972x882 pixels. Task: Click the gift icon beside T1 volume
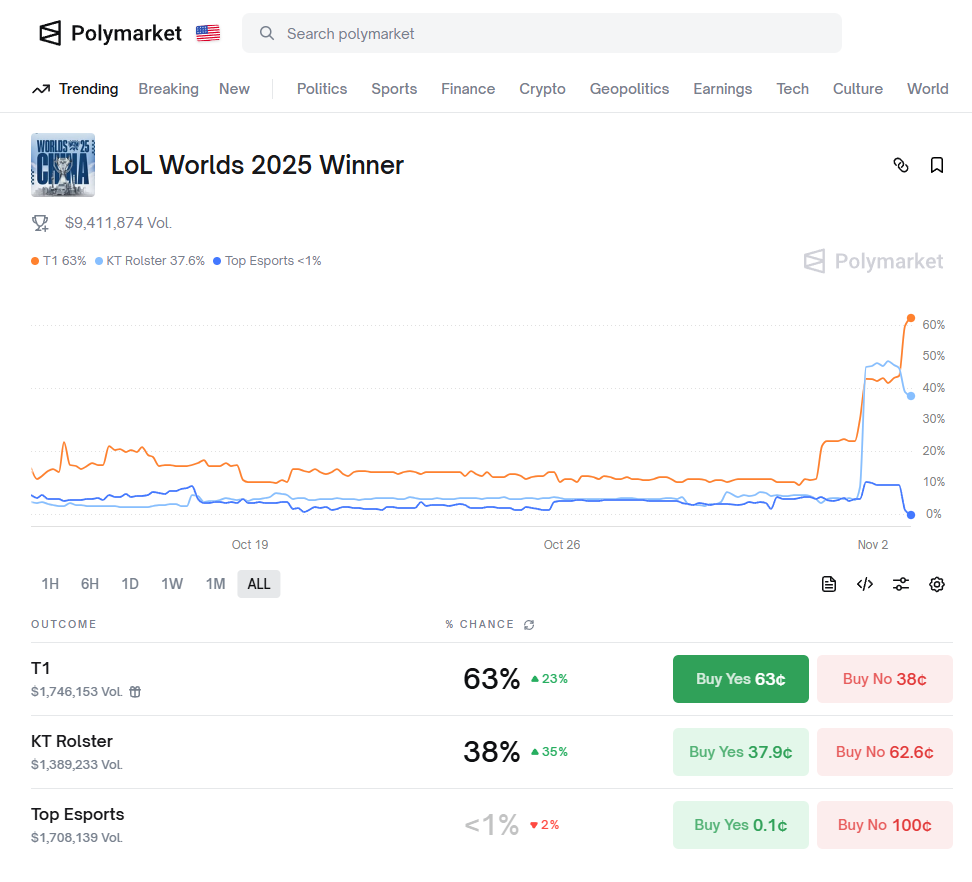136,691
